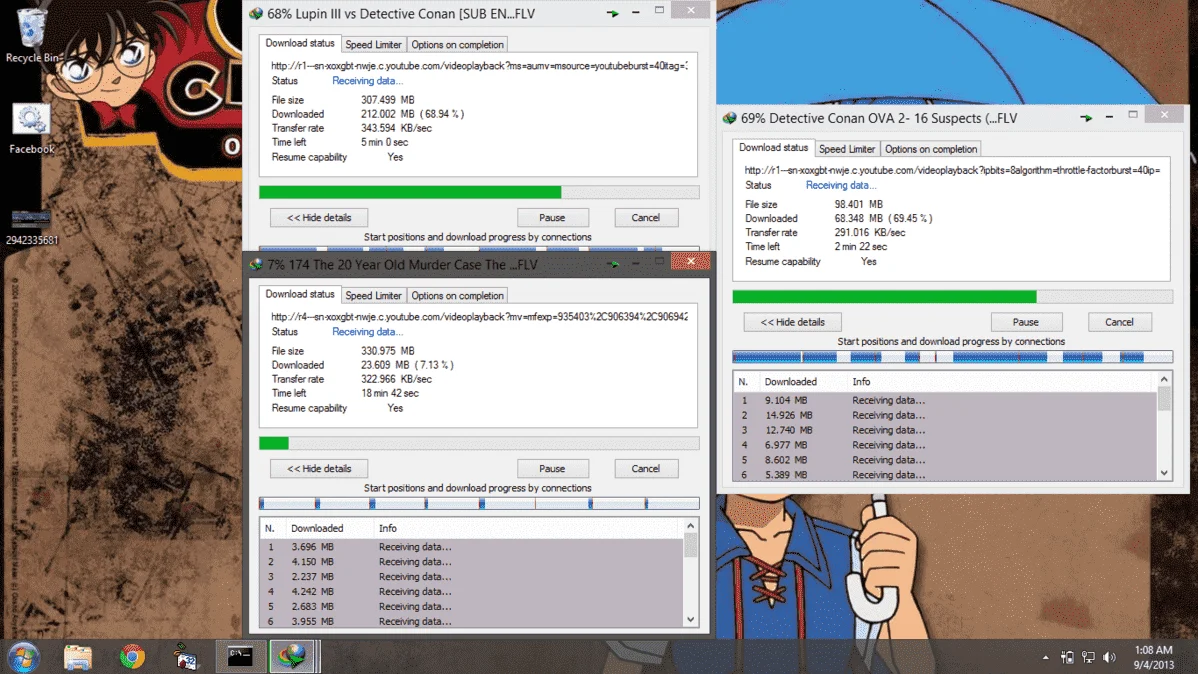Click green arrow icon in Lupin III title bar

coord(612,13)
